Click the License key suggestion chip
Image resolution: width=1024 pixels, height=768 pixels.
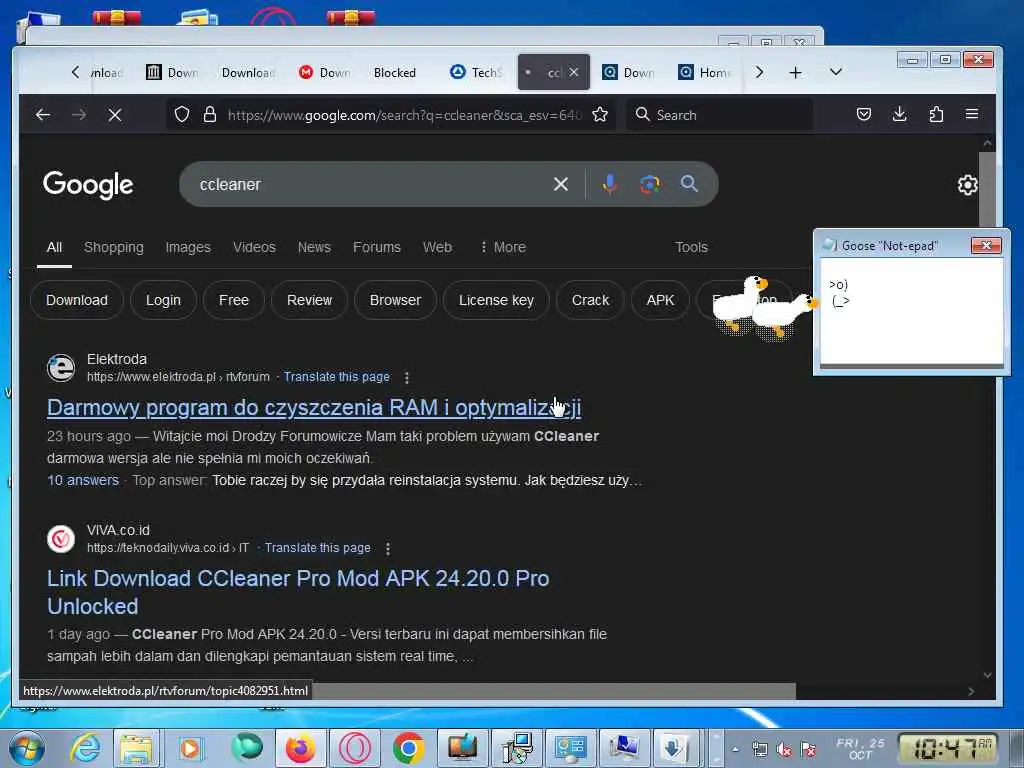coord(496,300)
